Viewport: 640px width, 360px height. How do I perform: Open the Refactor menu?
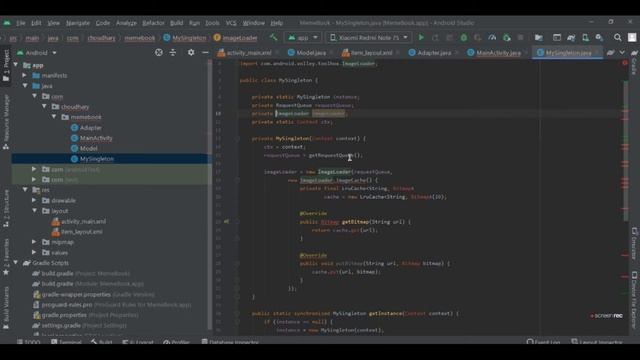pyautogui.click(x=153, y=23)
